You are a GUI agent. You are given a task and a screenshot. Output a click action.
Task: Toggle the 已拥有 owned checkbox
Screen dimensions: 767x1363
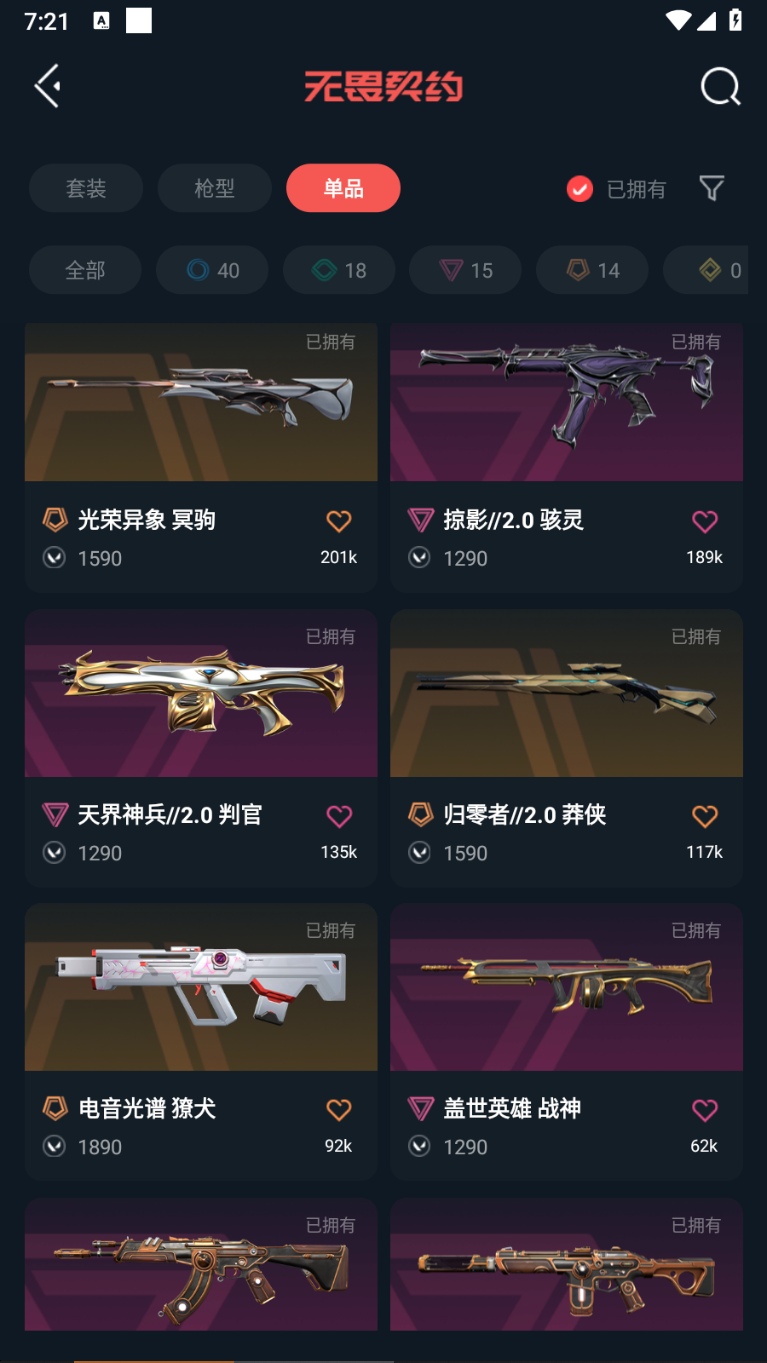pyautogui.click(x=580, y=189)
